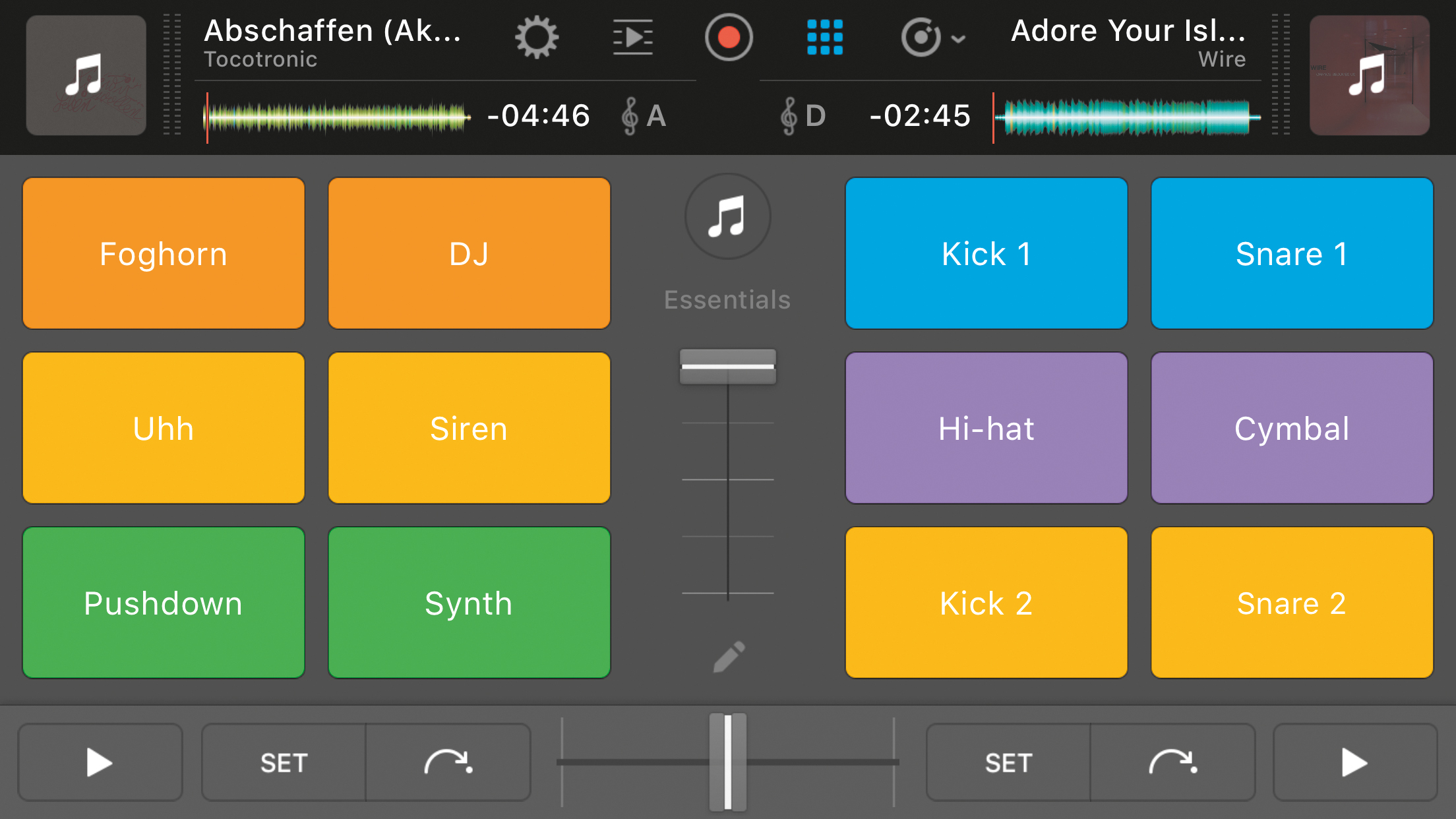Play the right deck track
1456x819 pixels.
(x=1354, y=762)
